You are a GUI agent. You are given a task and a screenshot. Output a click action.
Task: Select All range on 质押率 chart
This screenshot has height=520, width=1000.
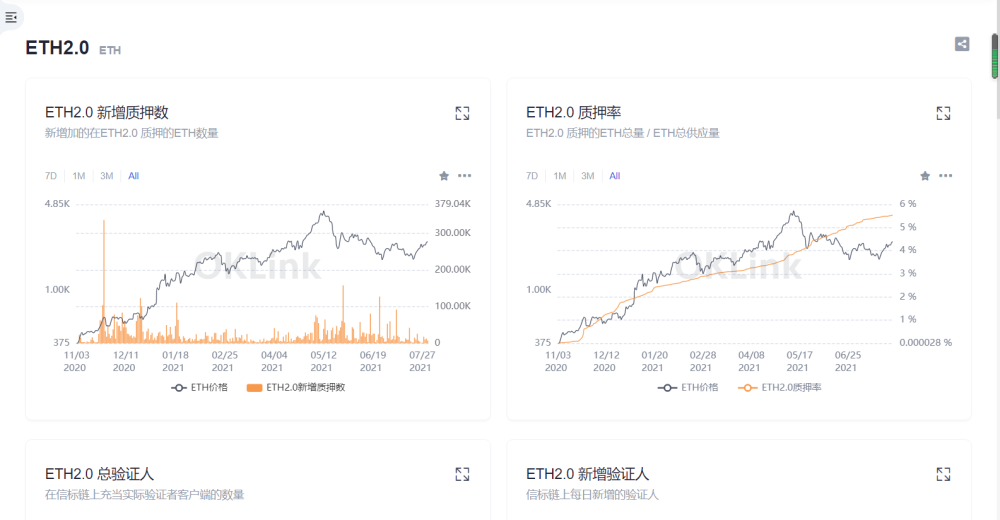point(614,176)
